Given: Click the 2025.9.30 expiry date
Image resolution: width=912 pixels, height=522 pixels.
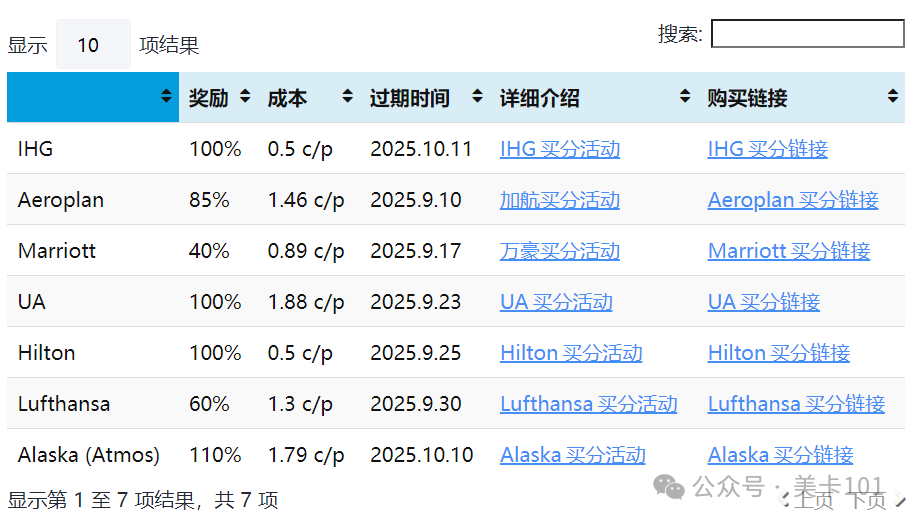Looking at the screenshot, I should point(416,404).
